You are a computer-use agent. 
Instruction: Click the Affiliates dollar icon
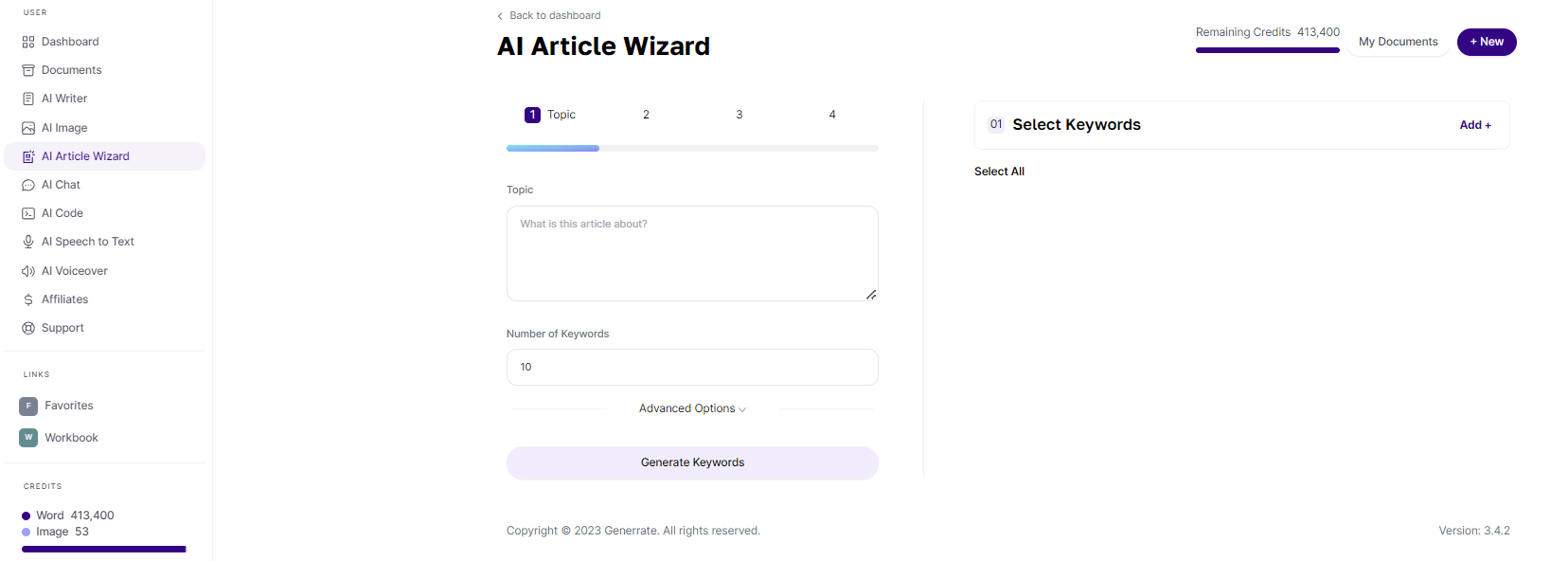click(28, 299)
